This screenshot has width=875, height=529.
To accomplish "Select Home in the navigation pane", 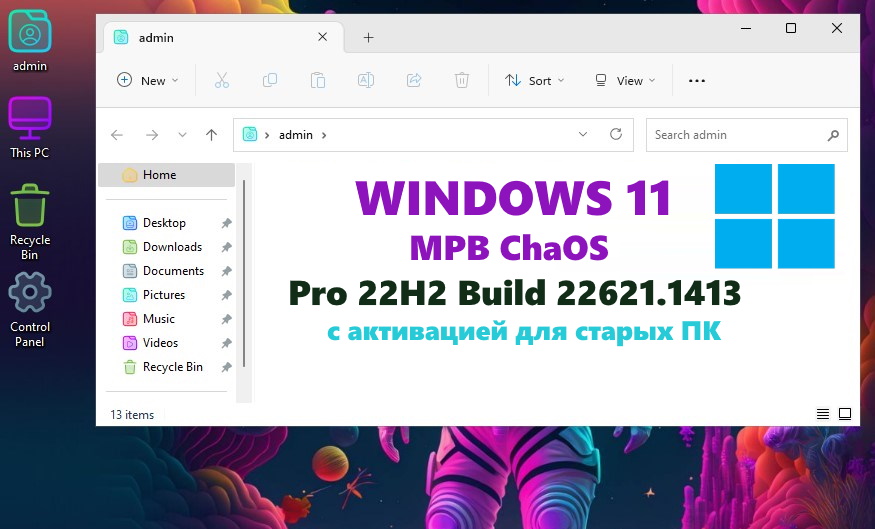I will coord(166,175).
